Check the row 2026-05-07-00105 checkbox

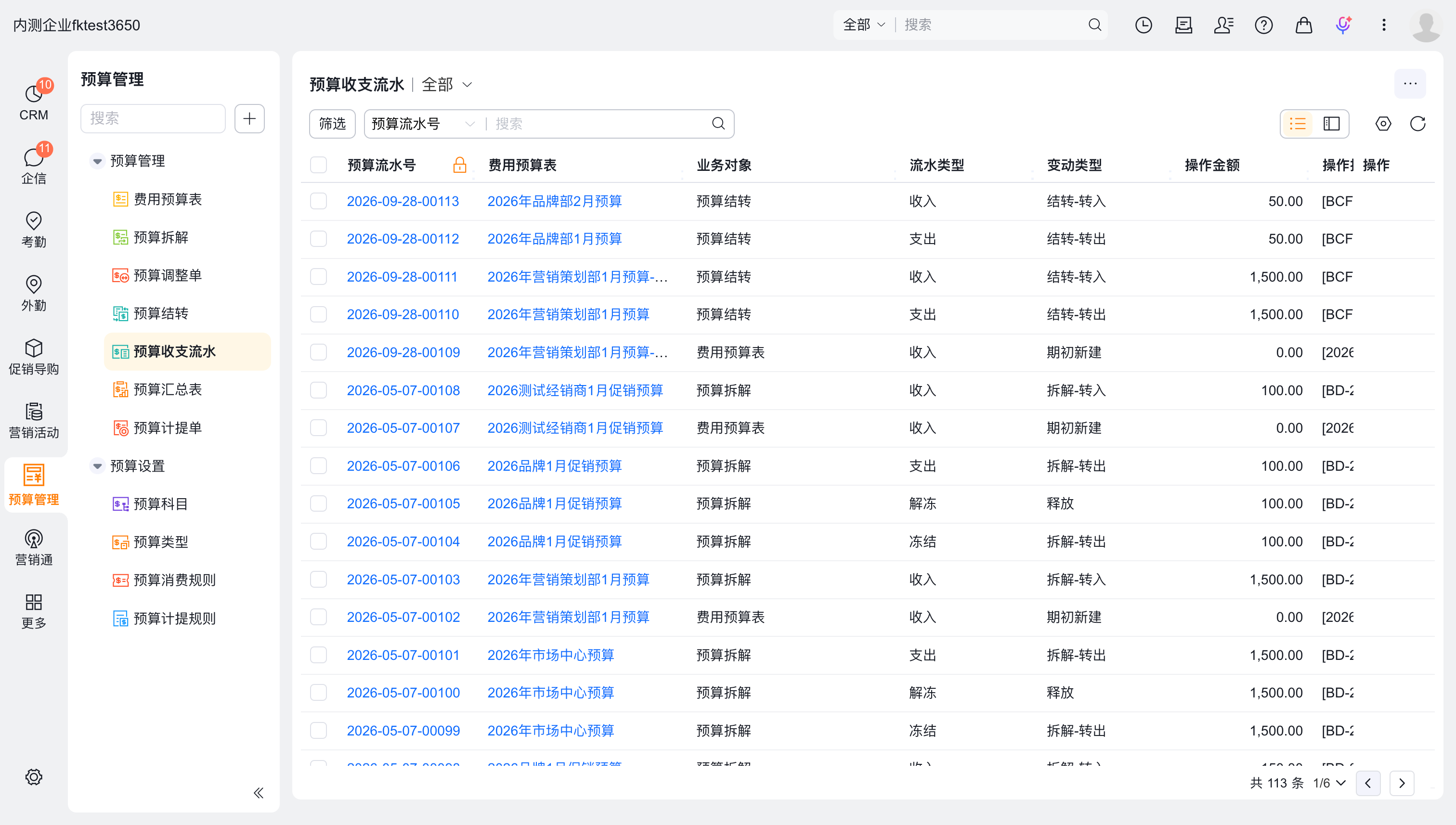coord(319,503)
